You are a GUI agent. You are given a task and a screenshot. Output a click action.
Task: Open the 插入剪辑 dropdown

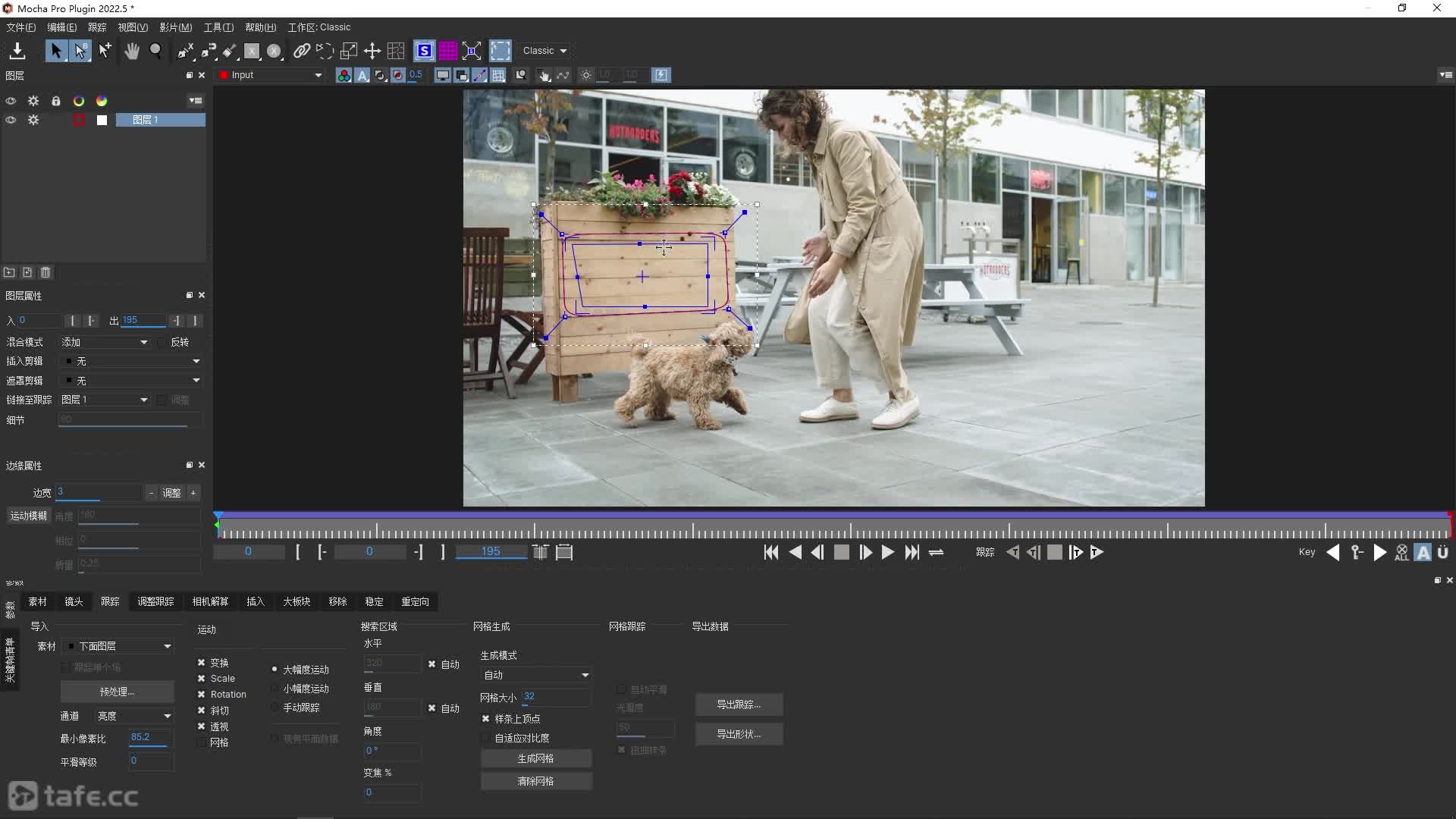131,362
